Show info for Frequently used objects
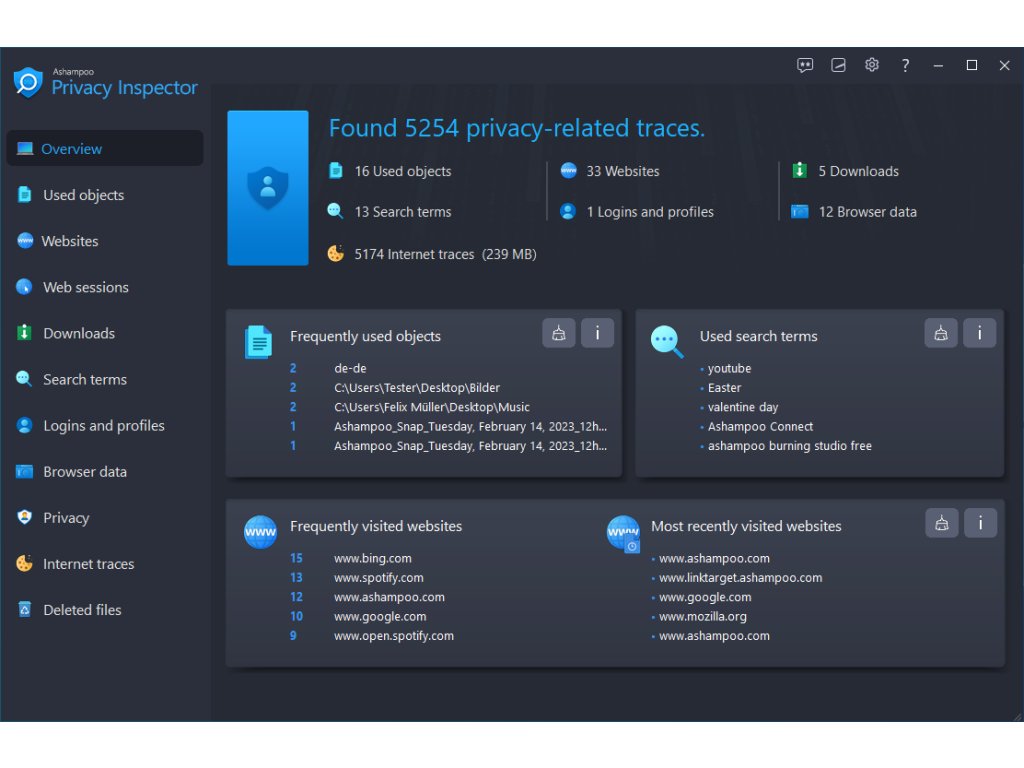The height and width of the screenshot is (768, 1024). pyautogui.click(x=597, y=333)
